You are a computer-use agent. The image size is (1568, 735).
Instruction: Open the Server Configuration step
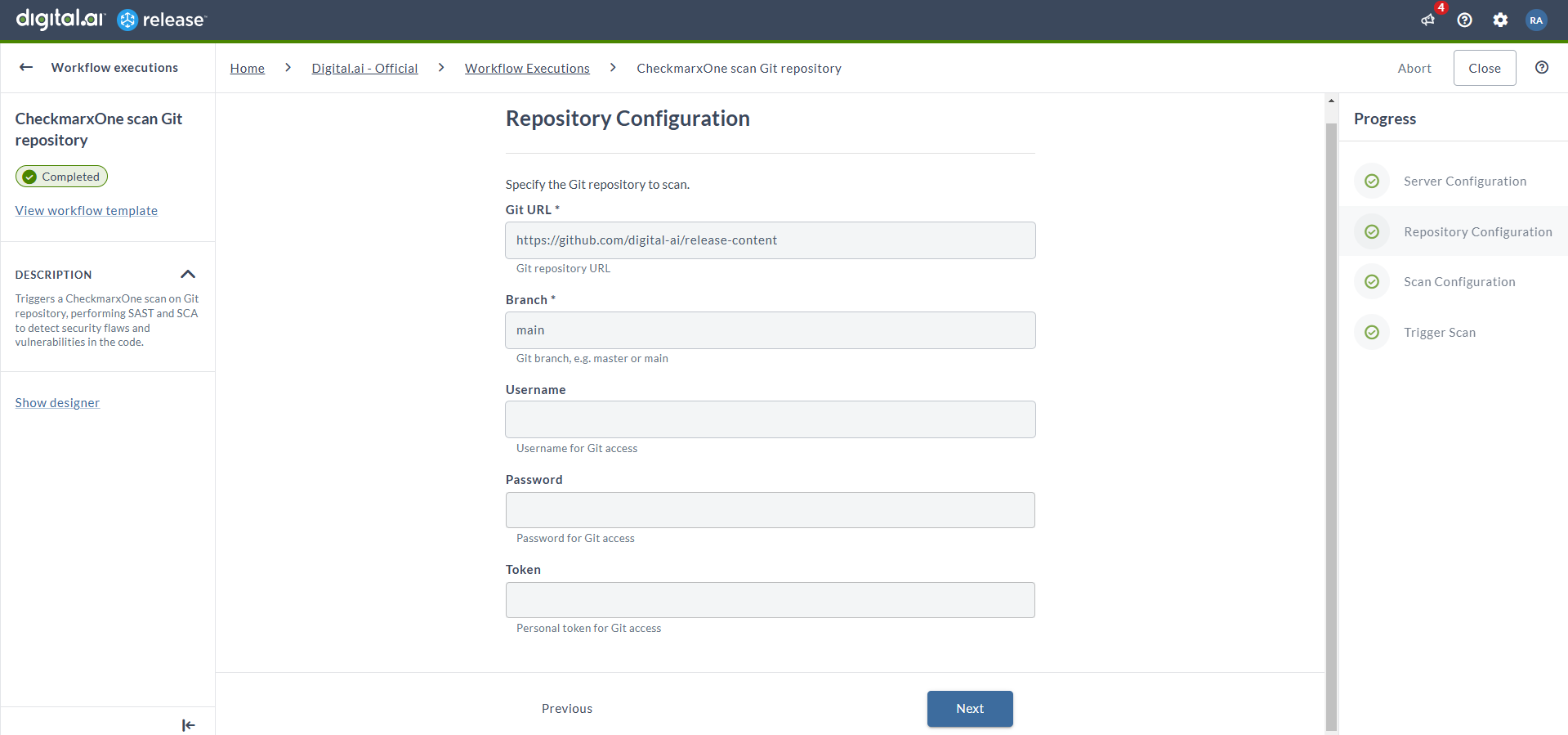[1454, 182]
